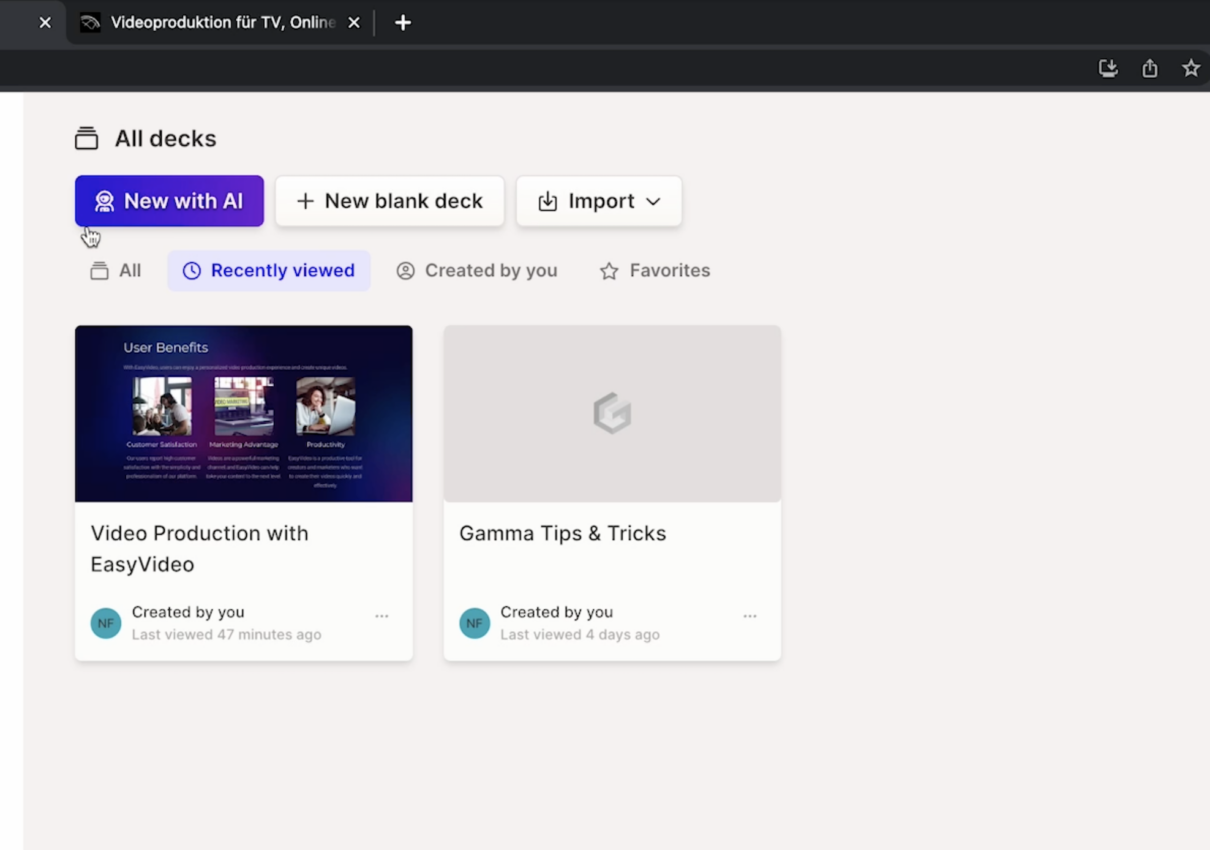This screenshot has width=1210, height=850.
Task: Open the Import dropdown
Action: pos(599,201)
